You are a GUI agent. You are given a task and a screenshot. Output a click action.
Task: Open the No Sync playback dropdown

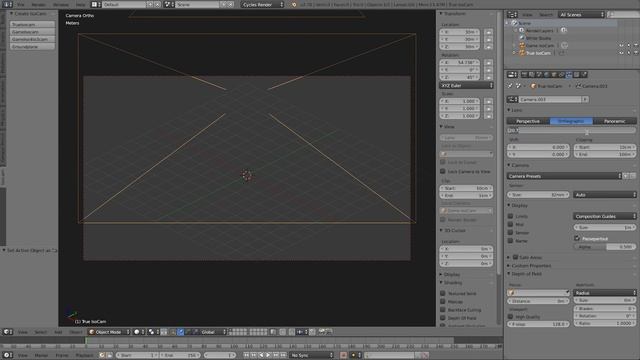[312, 355]
